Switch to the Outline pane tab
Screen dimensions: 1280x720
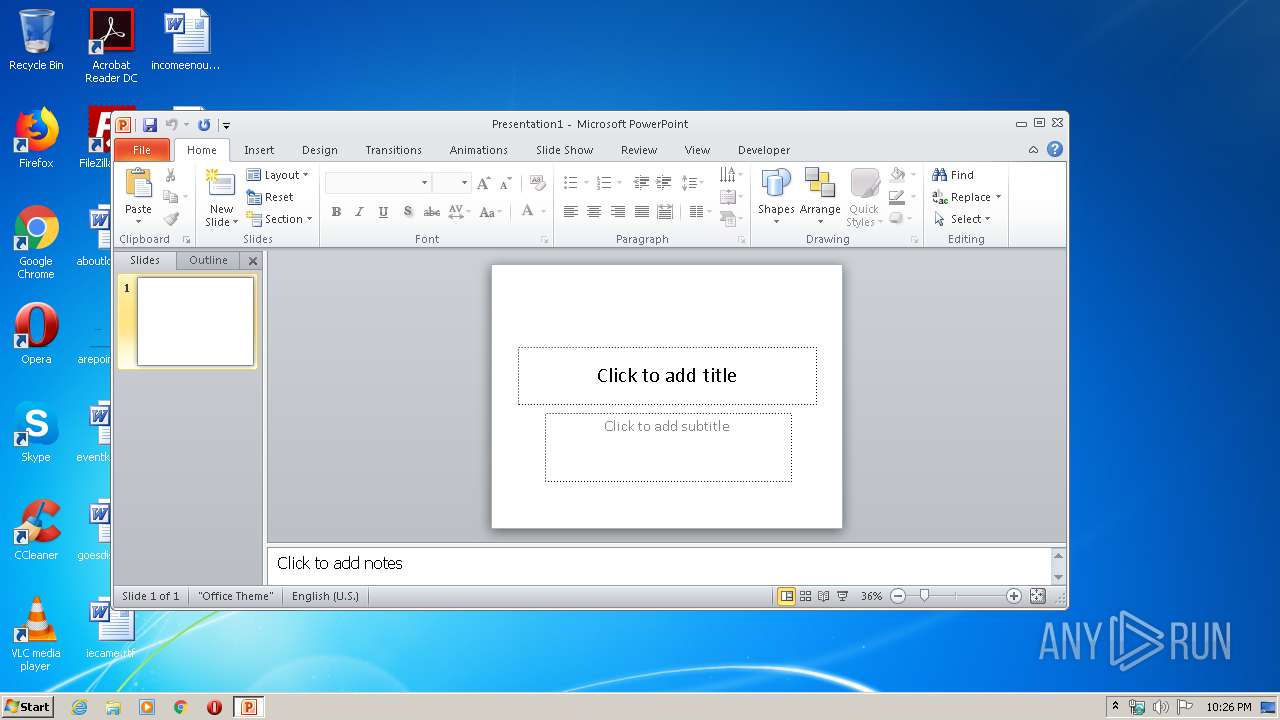[209, 260]
